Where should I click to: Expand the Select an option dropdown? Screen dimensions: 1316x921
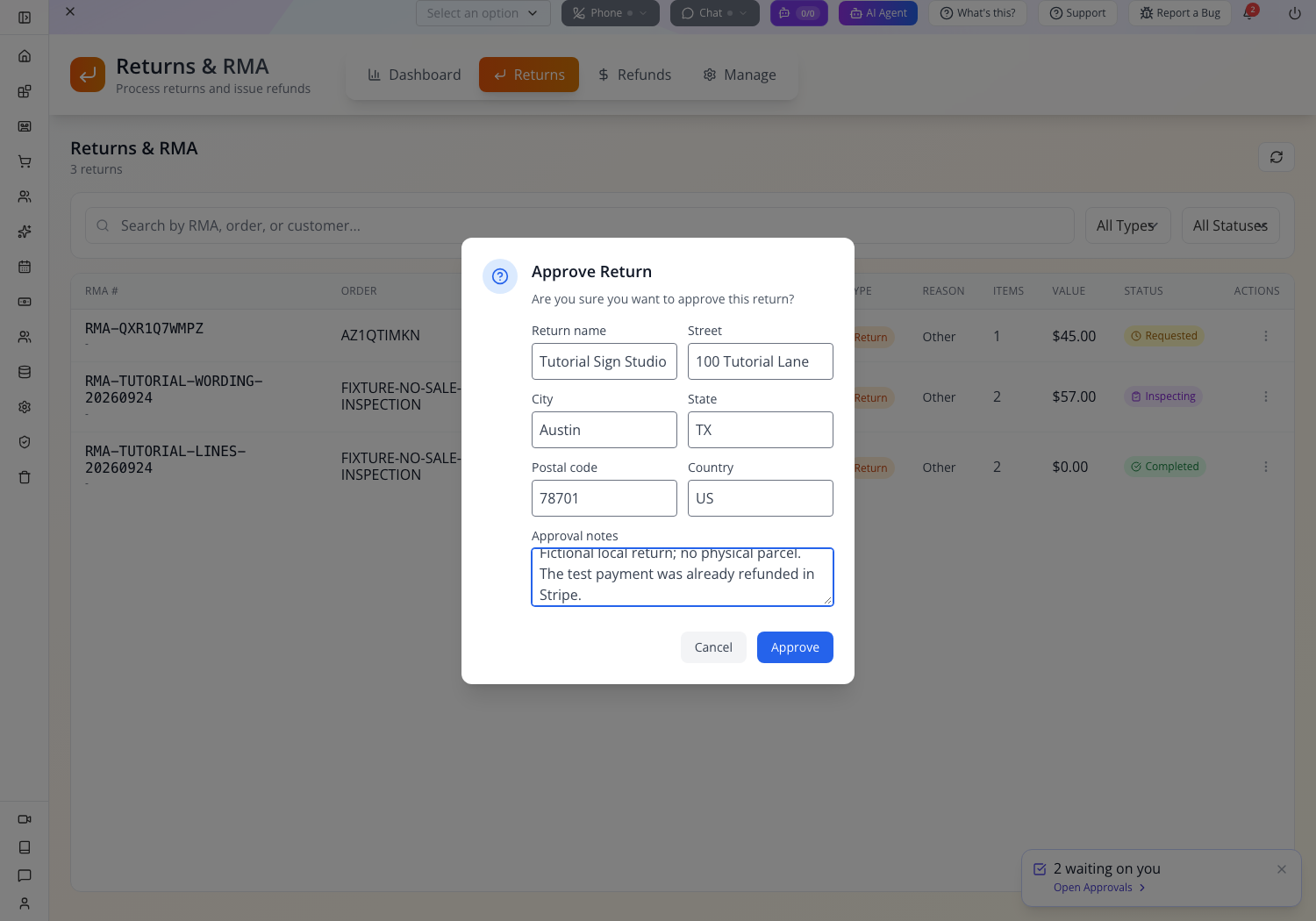tap(483, 13)
